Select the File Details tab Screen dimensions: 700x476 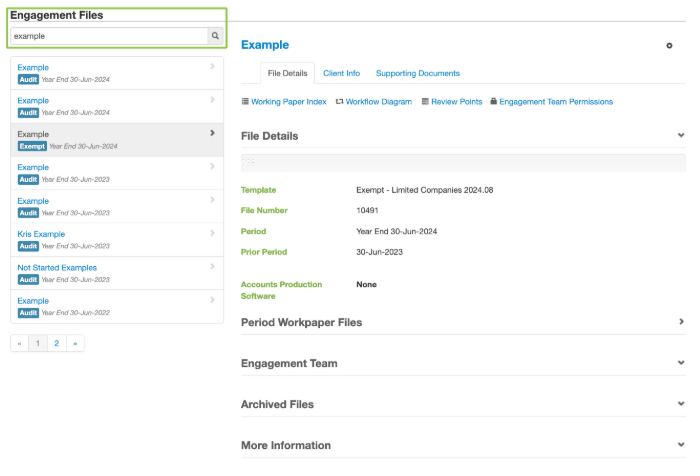288,73
